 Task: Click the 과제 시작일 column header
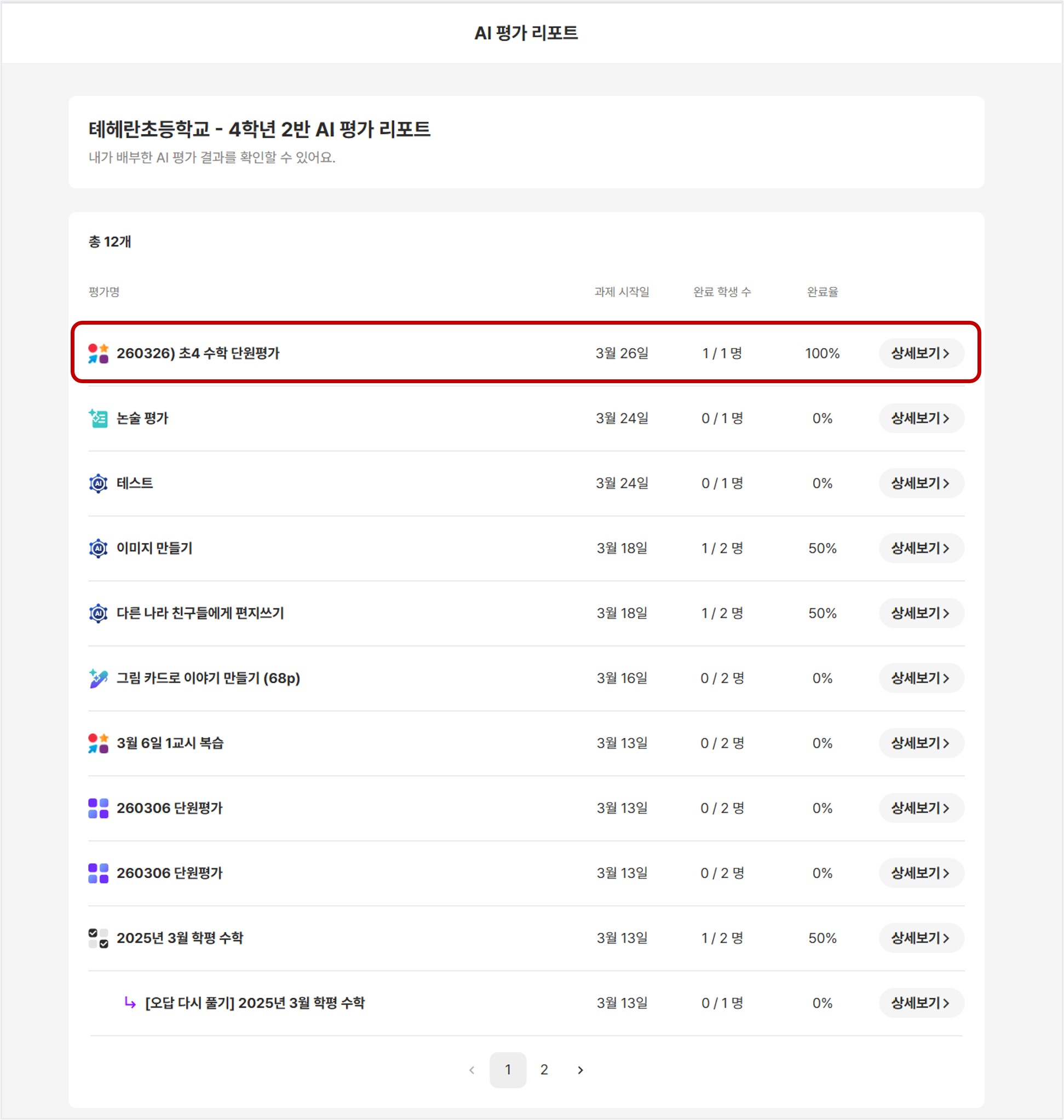(x=622, y=292)
